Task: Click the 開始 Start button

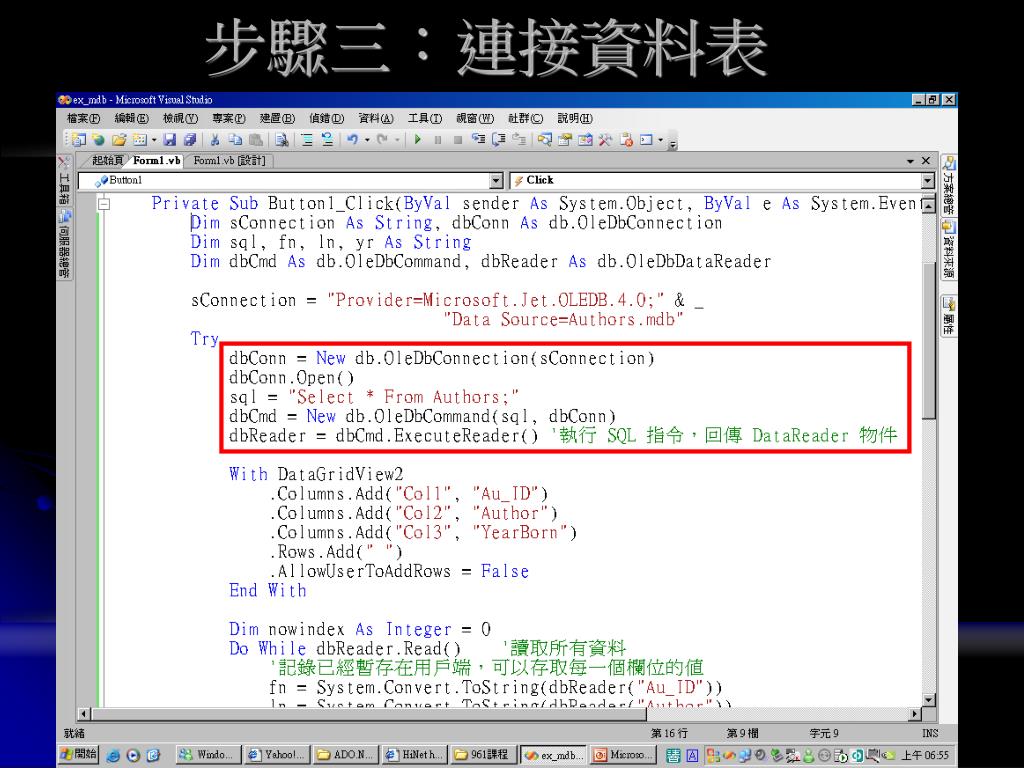Action: (x=79, y=754)
